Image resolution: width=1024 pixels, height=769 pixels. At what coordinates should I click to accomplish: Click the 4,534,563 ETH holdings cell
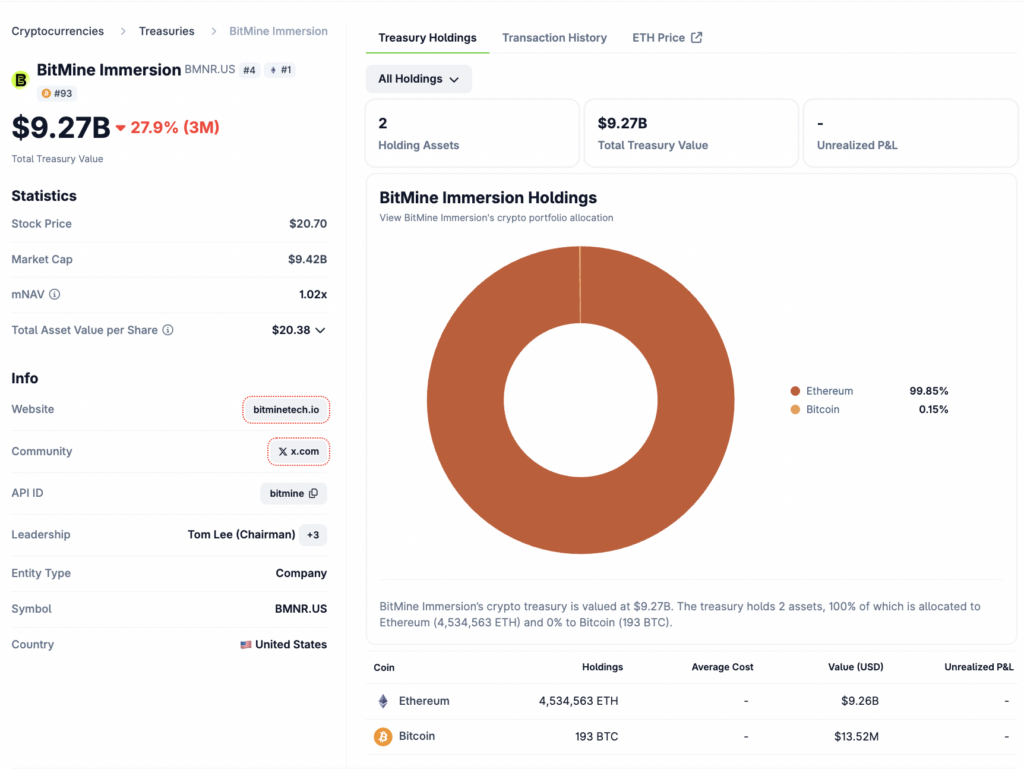pos(578,701)
